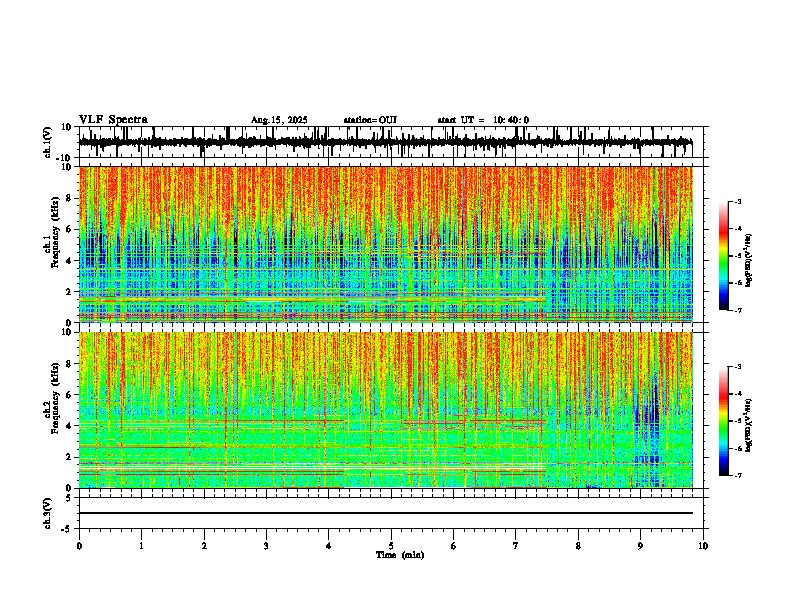Click time axis tick label "1"
Screen dimensions: 792x612
[141, 546]
